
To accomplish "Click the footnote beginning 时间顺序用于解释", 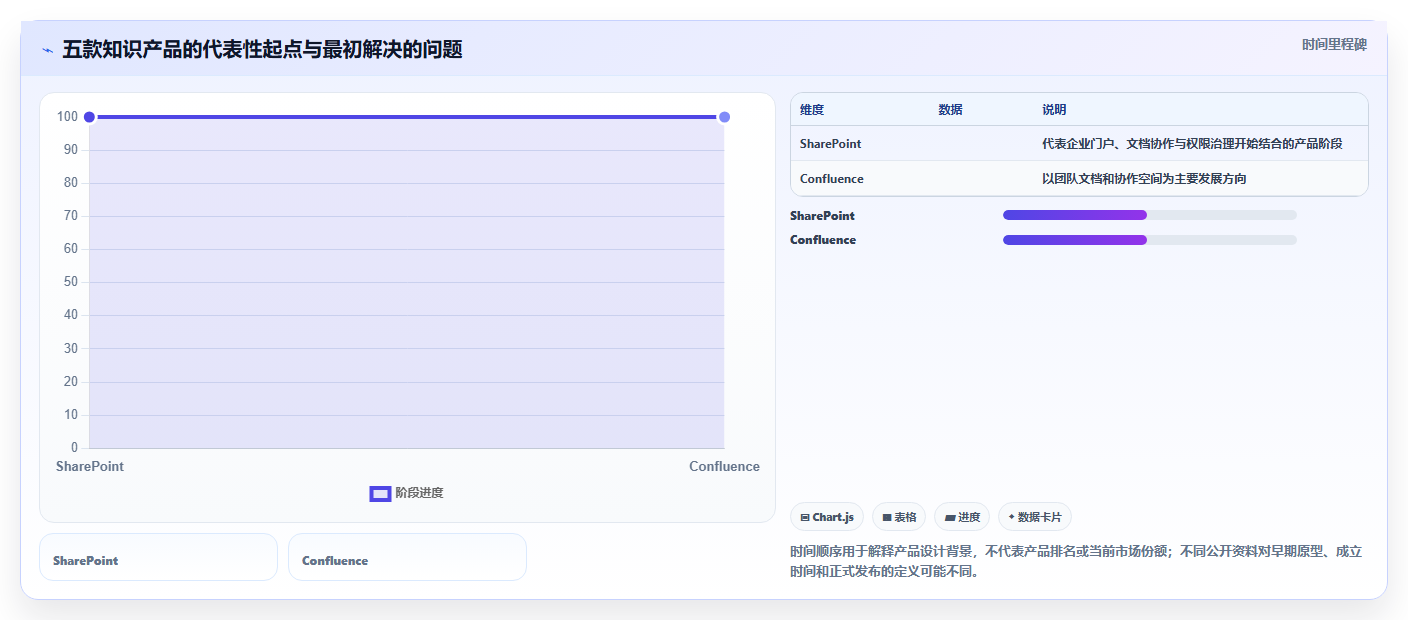I will pyautogui.click(x=1076, y=562).
